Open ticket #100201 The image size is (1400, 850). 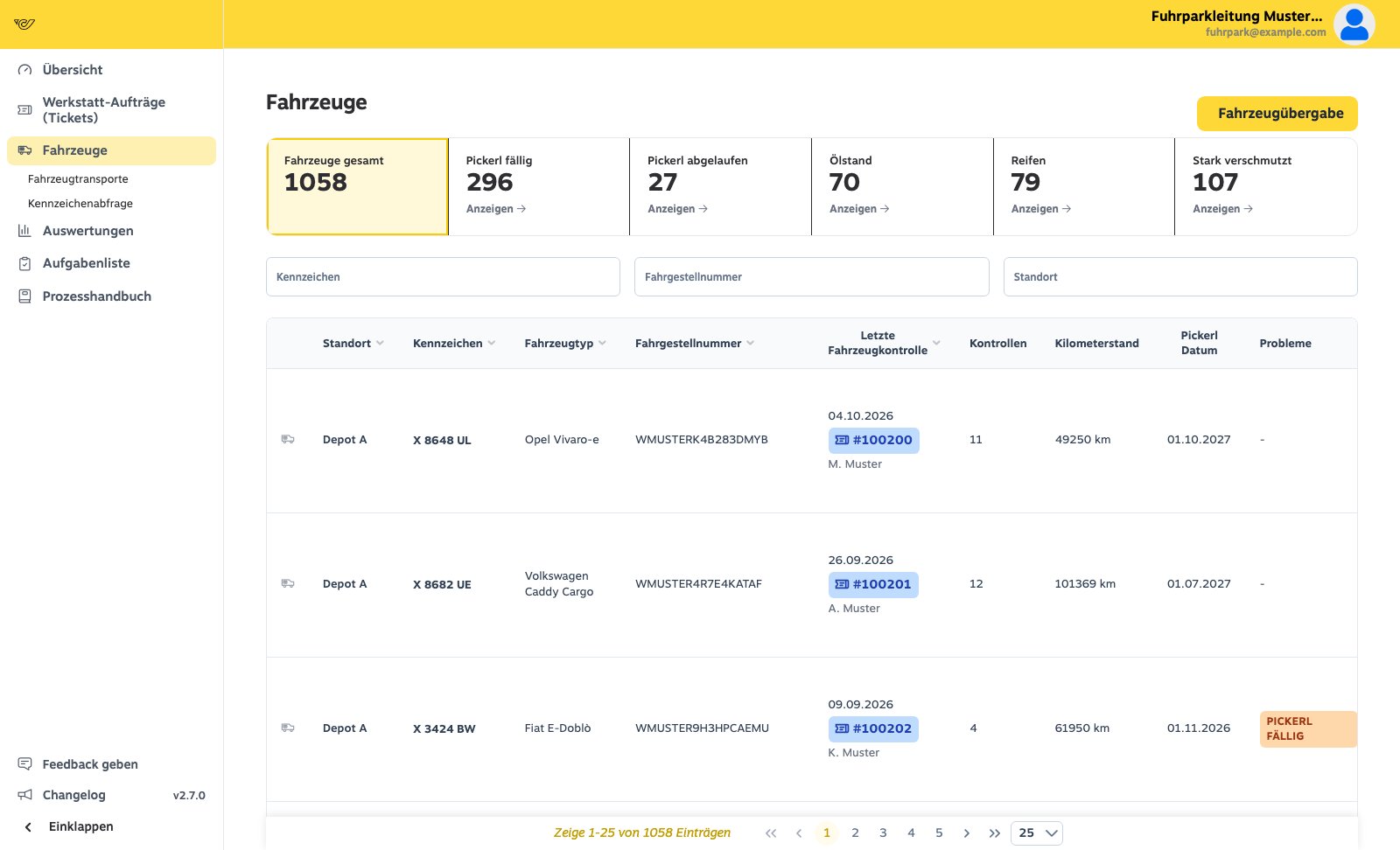tap(873, 584)
